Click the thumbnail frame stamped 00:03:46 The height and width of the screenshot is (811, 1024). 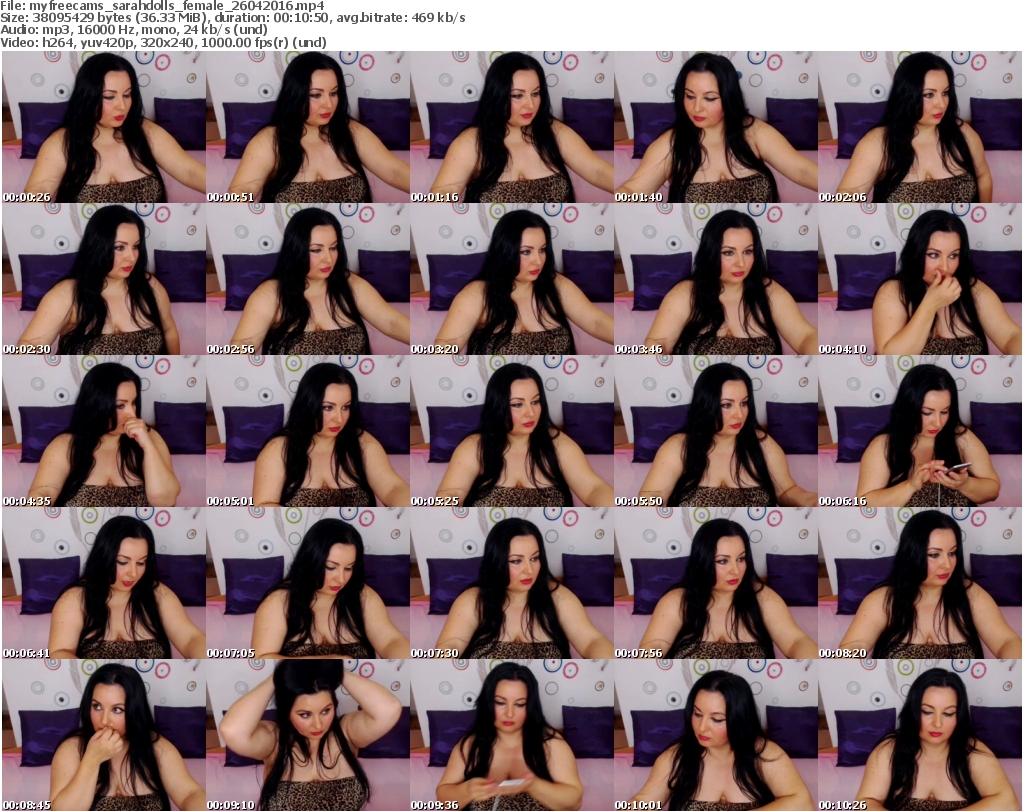click(715, 279)
